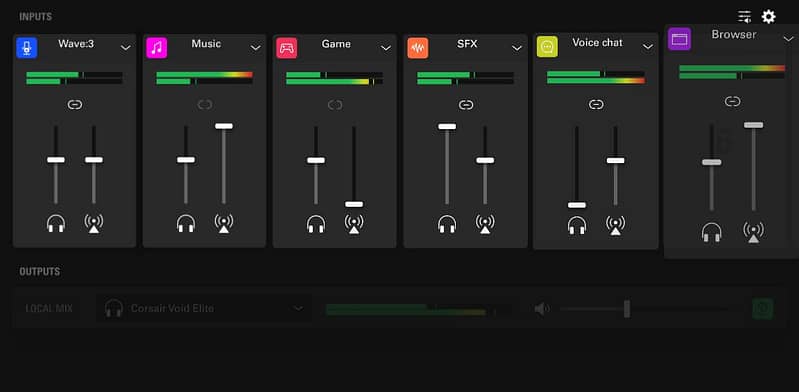Open the mixer layout icon beside the gear

744,17
